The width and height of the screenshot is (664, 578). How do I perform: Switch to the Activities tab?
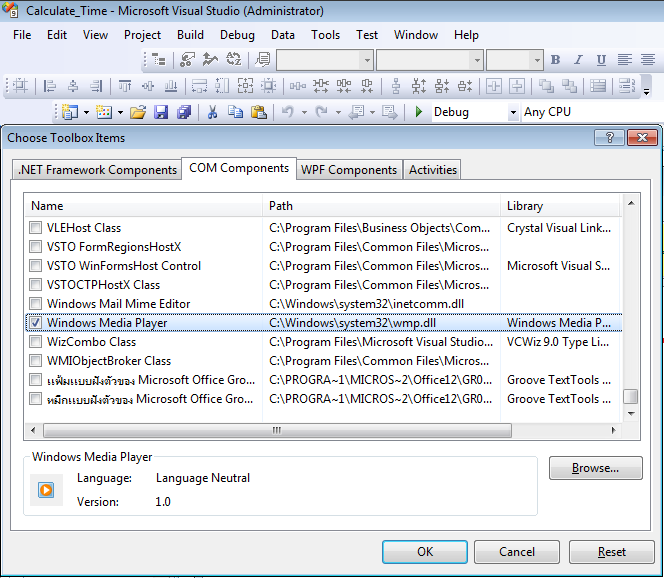coord(432,170)
